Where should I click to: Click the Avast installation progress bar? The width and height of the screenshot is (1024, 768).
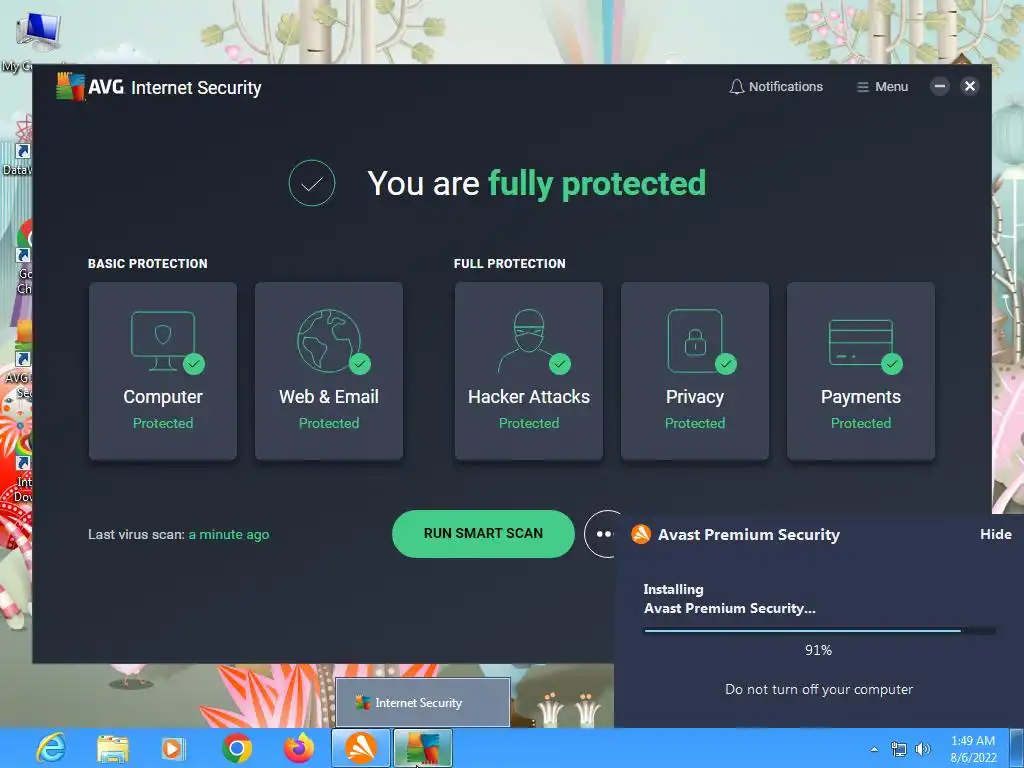(820, 631)
